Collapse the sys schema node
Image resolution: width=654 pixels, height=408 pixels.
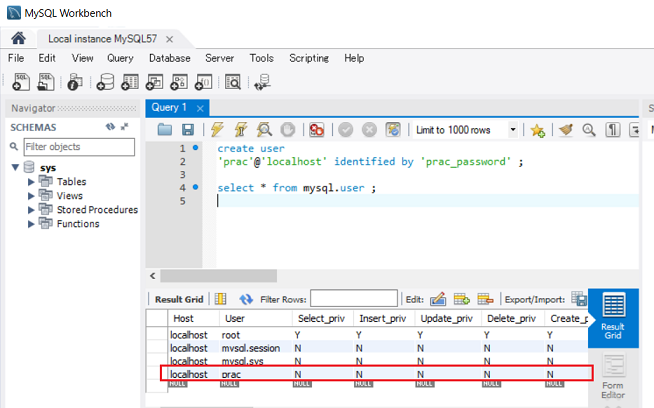(x=15, y=168)
